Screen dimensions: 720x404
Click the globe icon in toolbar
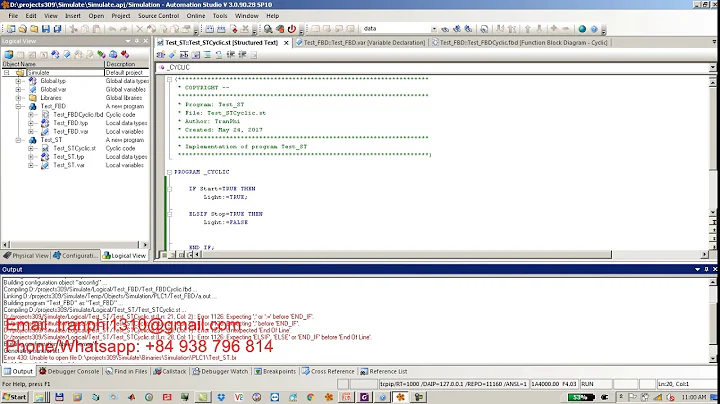pyautogui.click(x=582, y=29)
